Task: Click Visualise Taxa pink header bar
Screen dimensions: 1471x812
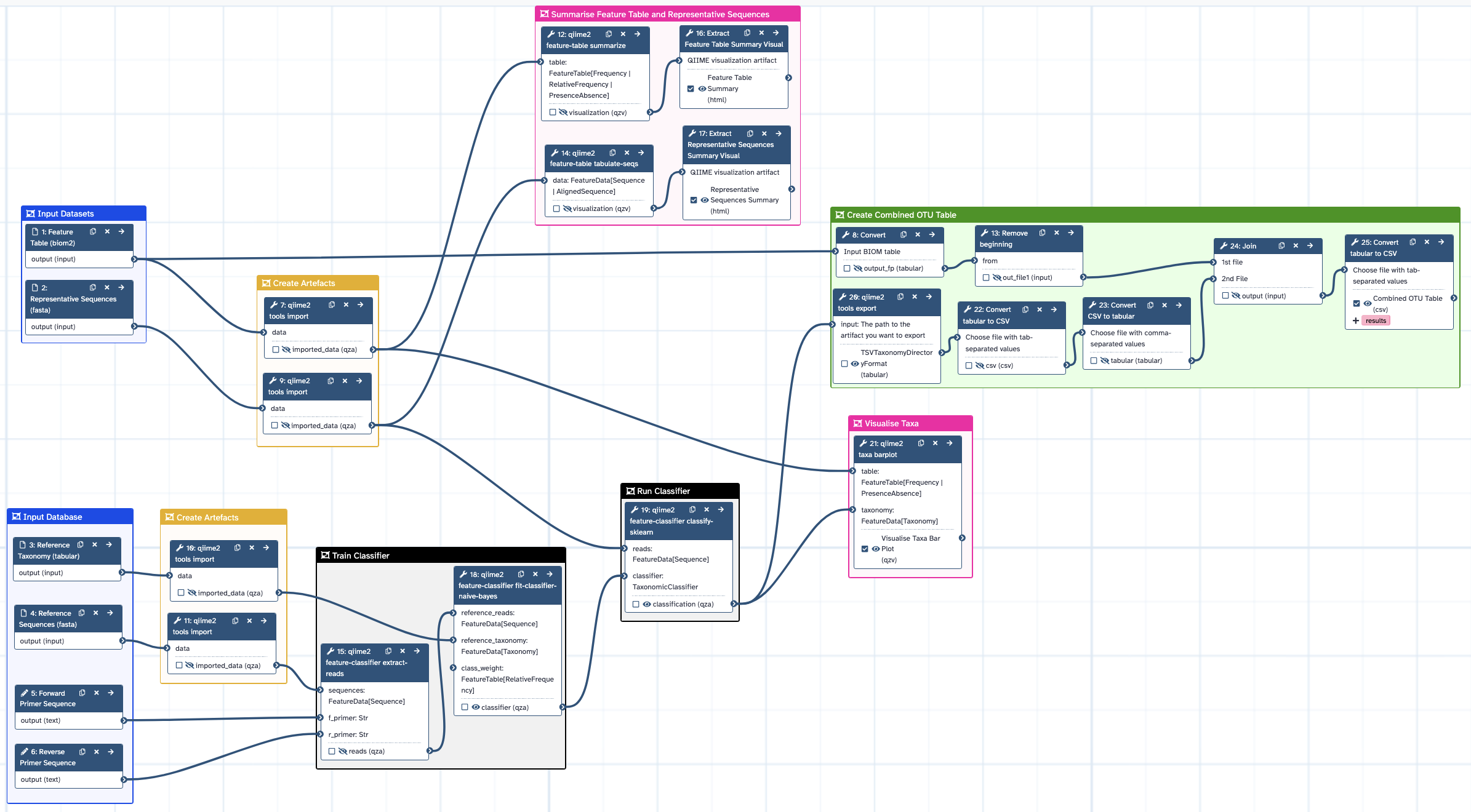Action: [891, 423]
